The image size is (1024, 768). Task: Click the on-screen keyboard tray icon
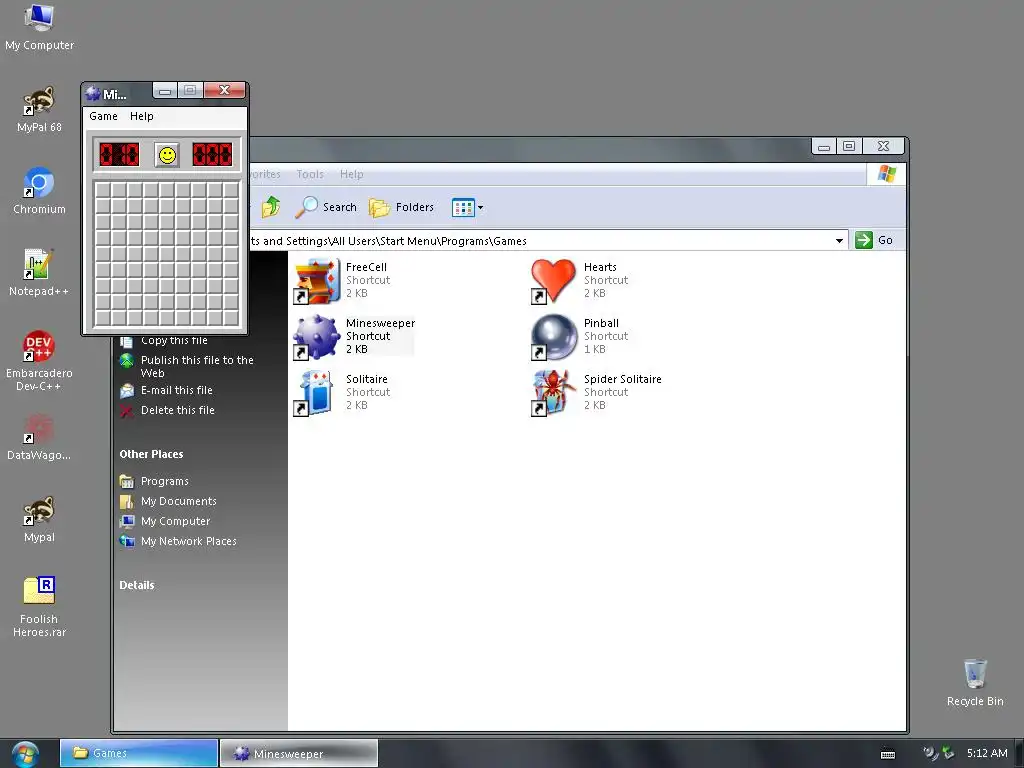pos(888,754)
